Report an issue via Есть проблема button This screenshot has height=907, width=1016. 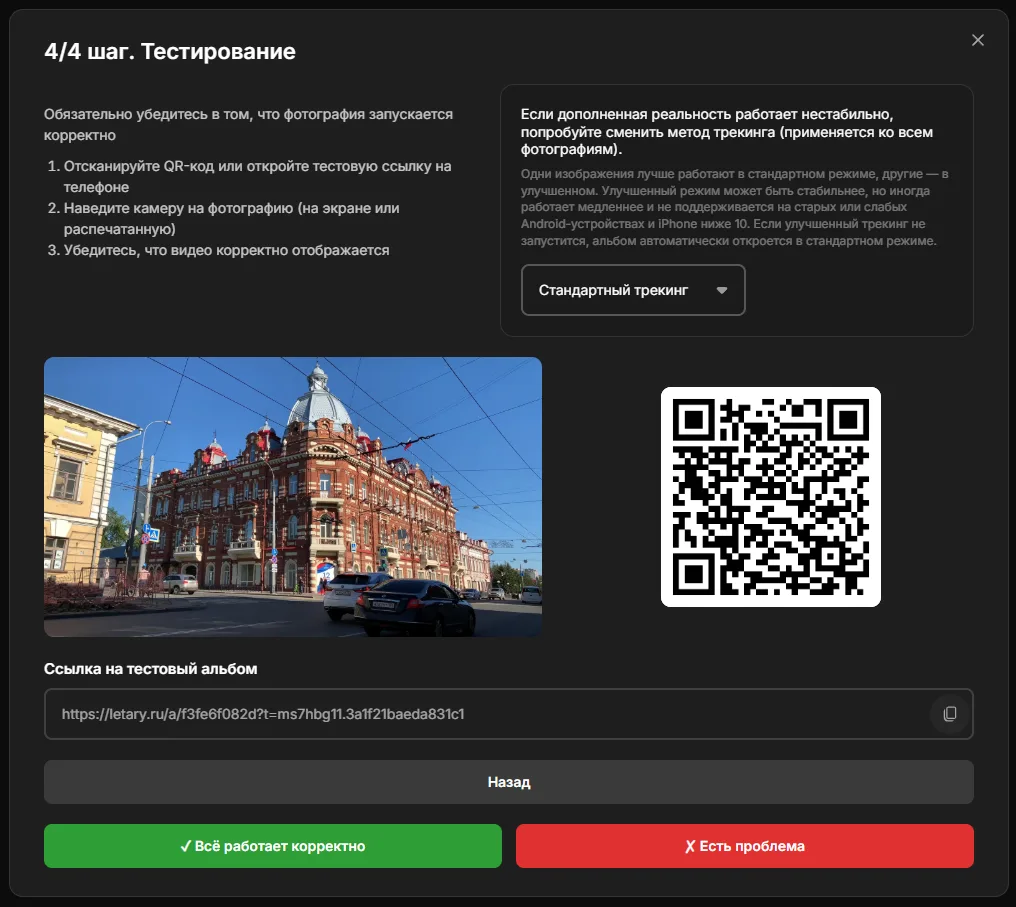coord(745,846)
